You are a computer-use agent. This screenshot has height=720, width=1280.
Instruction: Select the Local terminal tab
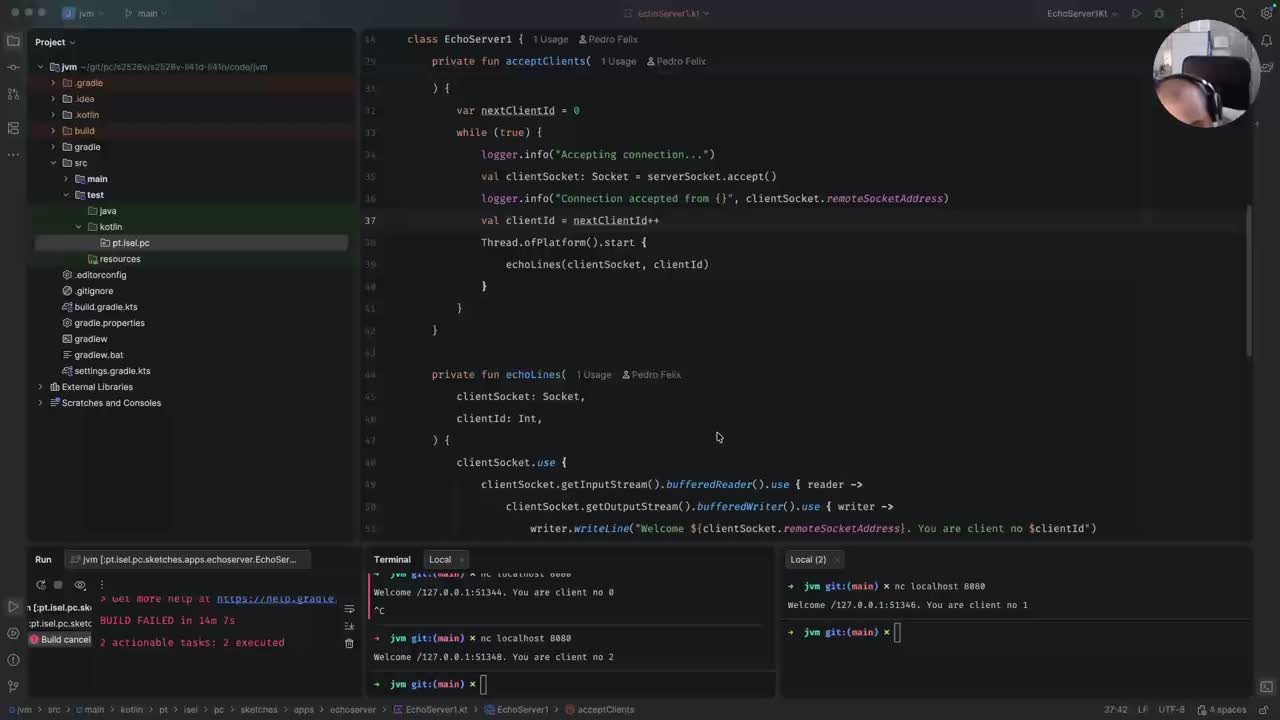click(x=440, y=560)
